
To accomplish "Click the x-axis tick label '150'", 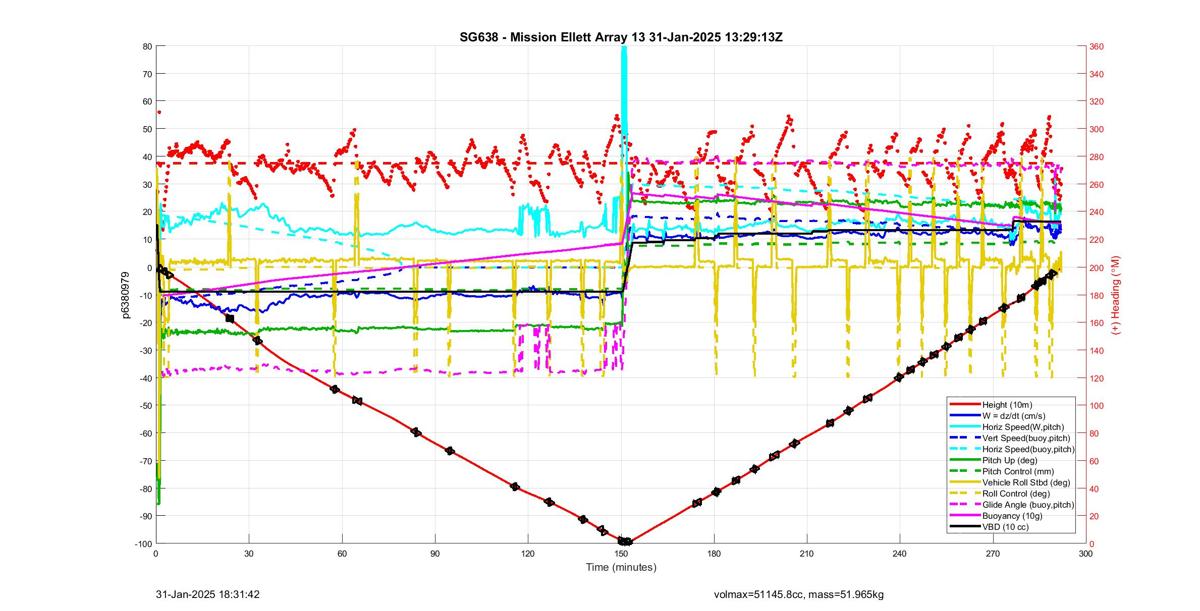I will point(621,552).
